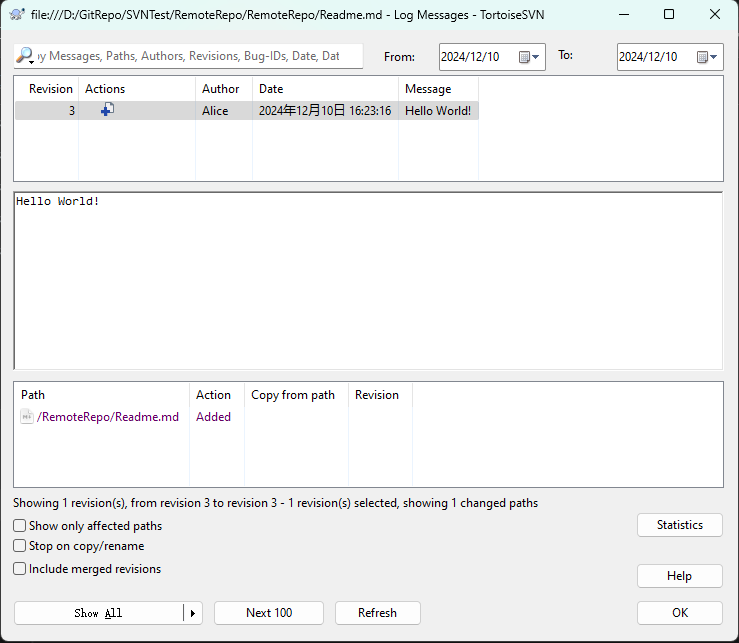Click the added-file action icon for revision 3
Image resolution: width=739 pixels, height=643 pixels.
(x=107, y=110)
